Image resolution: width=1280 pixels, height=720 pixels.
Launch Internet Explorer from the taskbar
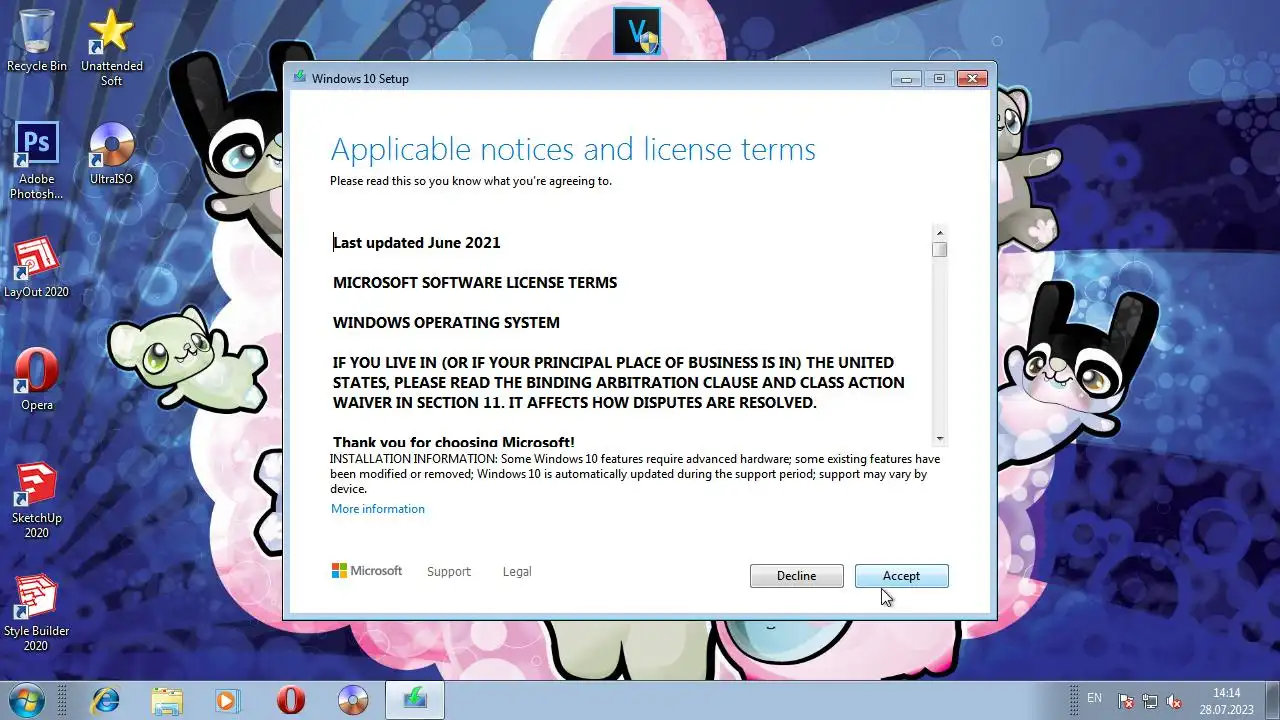pos(104,700)
